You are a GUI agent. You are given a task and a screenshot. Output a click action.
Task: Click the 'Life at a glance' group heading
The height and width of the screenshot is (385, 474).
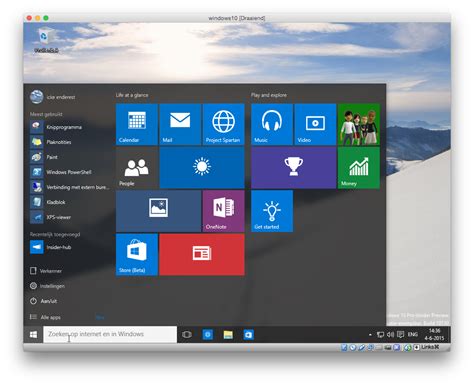[x=132, y=95]
